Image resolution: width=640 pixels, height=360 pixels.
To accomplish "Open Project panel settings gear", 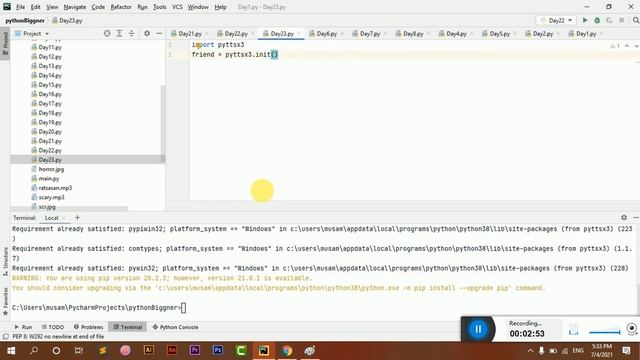I will point(147,33).
